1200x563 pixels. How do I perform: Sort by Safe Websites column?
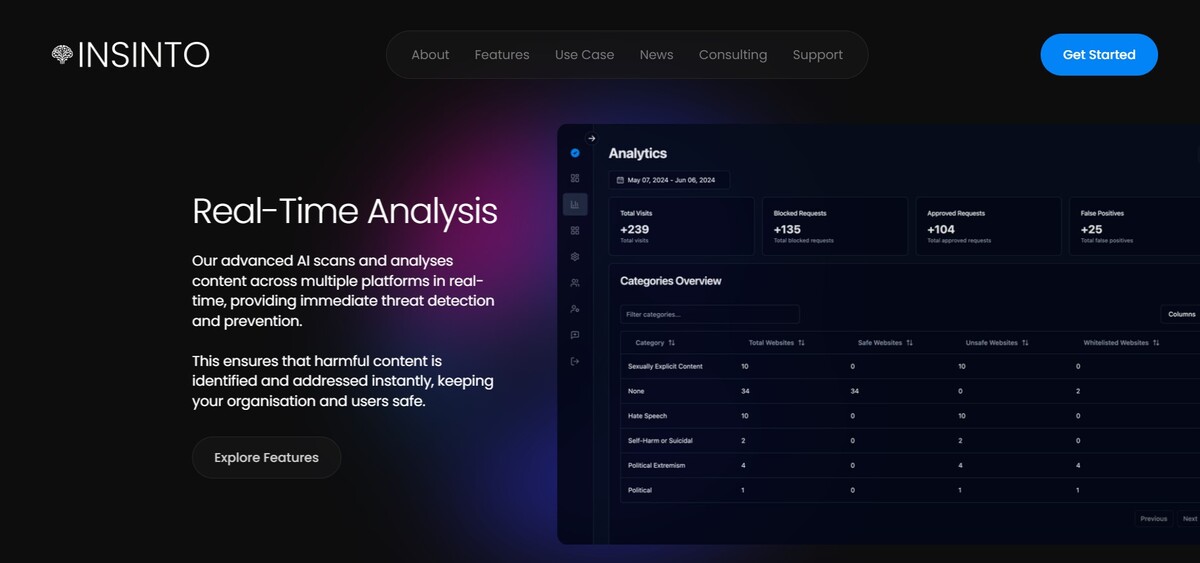(886, 343)
